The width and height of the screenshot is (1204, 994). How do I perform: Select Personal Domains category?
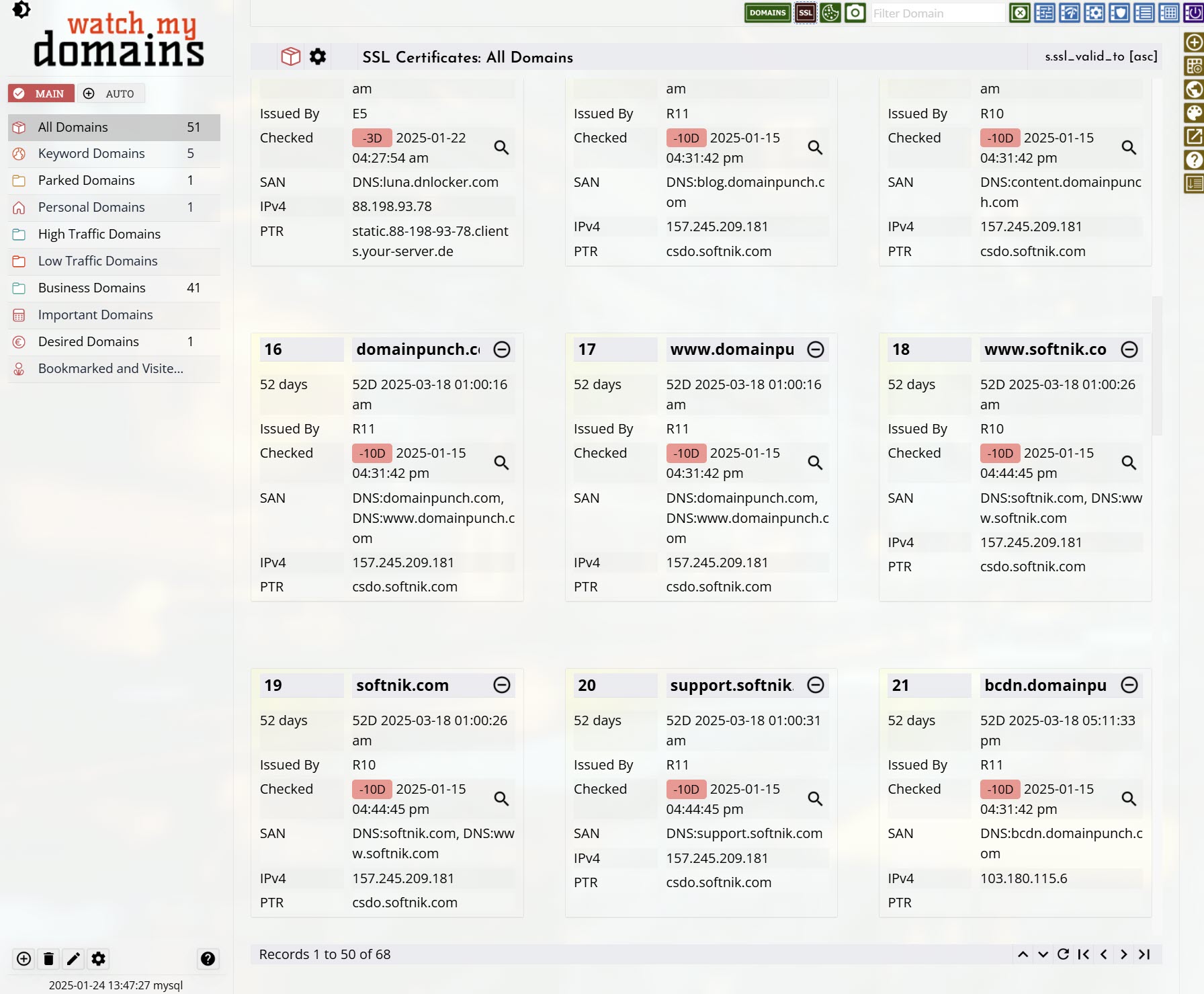(114, 208)
